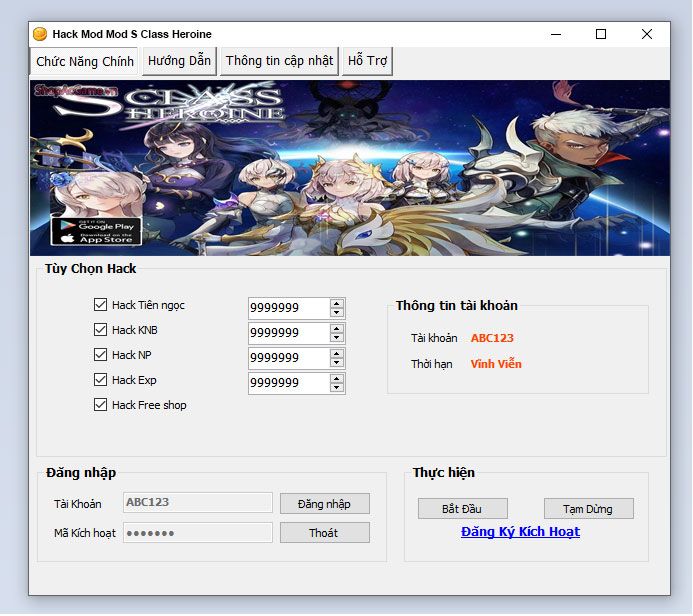Increase Hack NP value with up arrow

point(337,354)
